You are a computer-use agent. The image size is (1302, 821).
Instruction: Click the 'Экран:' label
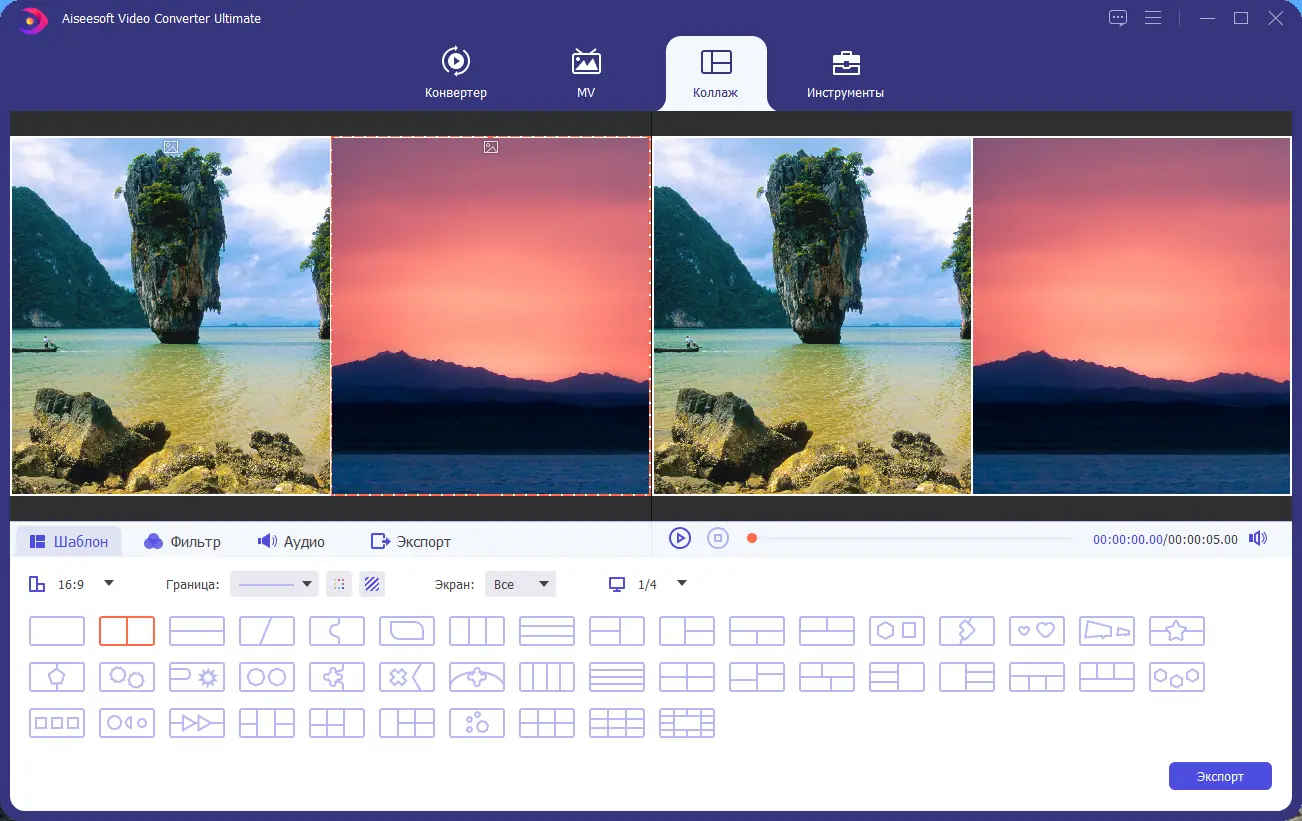pos(454,584)
